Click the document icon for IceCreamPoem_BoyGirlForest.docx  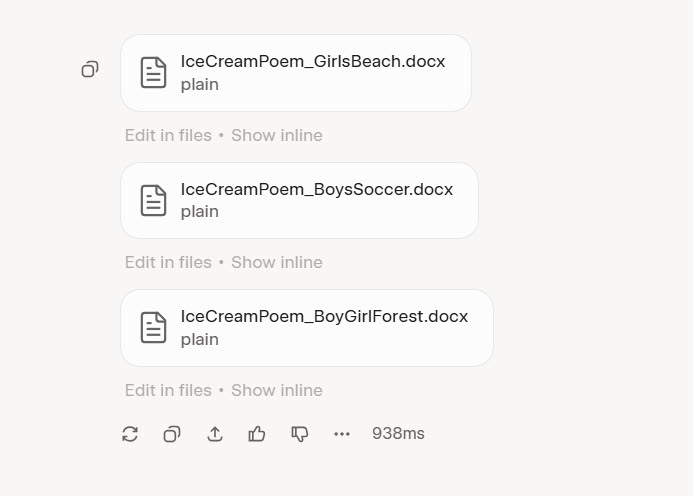153,327
